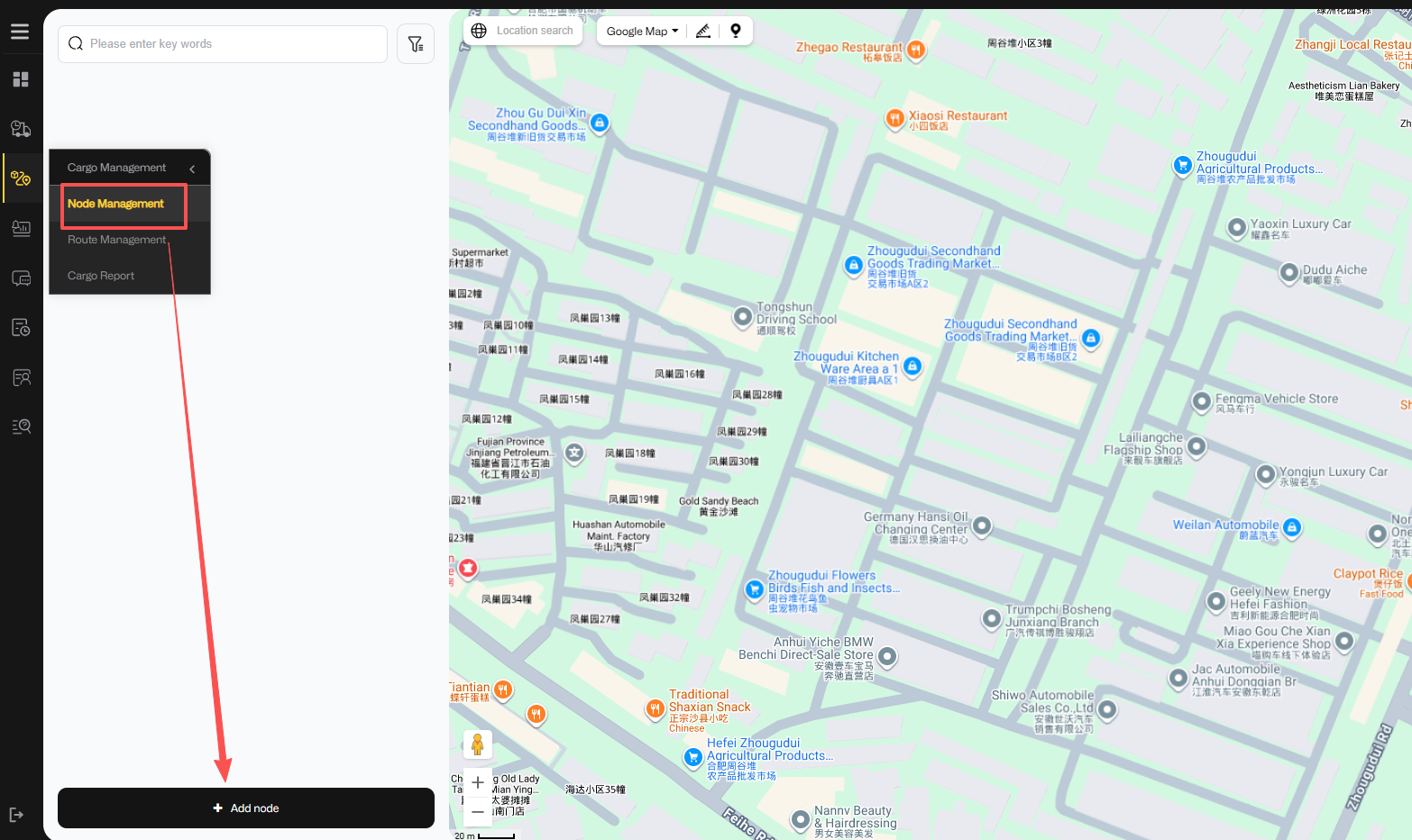The height and width of the screenshot is (840, 1412).
Task: Select Node Management menu item
Action: coord(116,204)
